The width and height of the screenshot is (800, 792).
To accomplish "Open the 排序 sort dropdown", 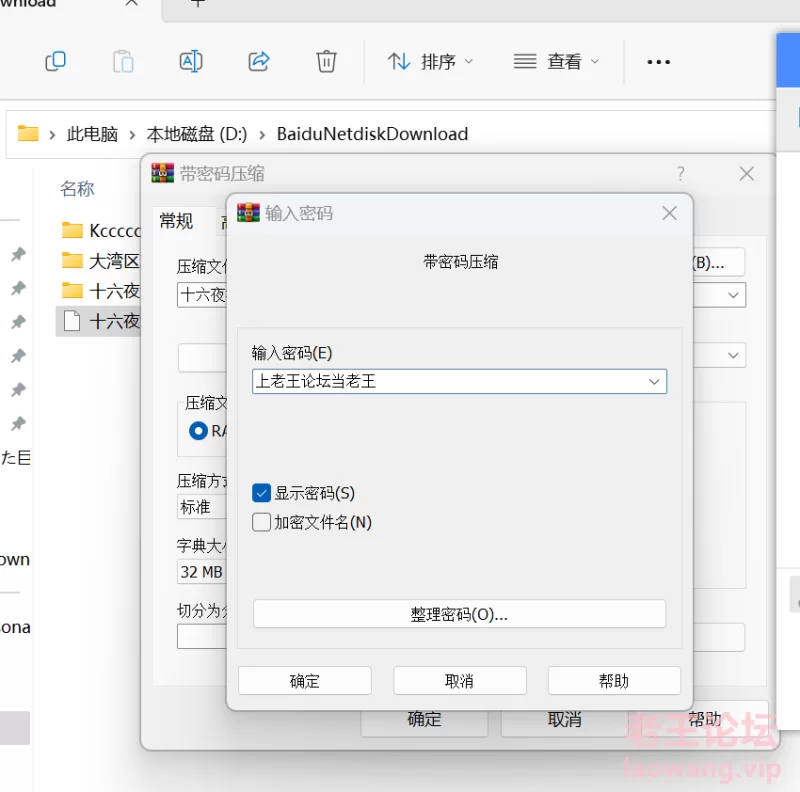I will click(431, 62).
